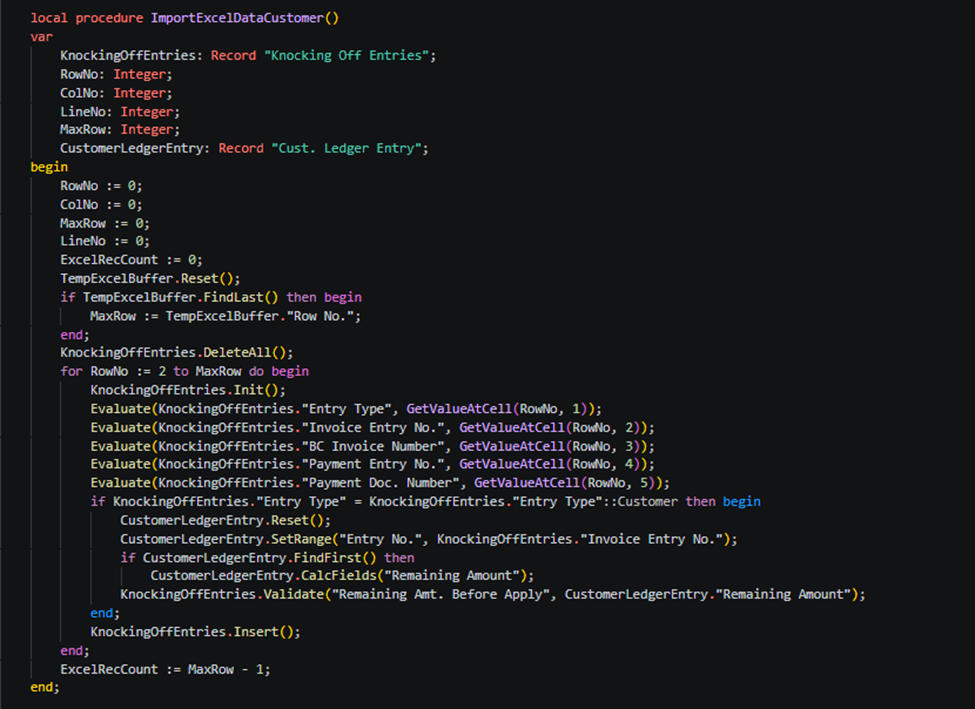
Task: Click the KnockingOffEntries.Insert() statement
Action: point(195,632)
